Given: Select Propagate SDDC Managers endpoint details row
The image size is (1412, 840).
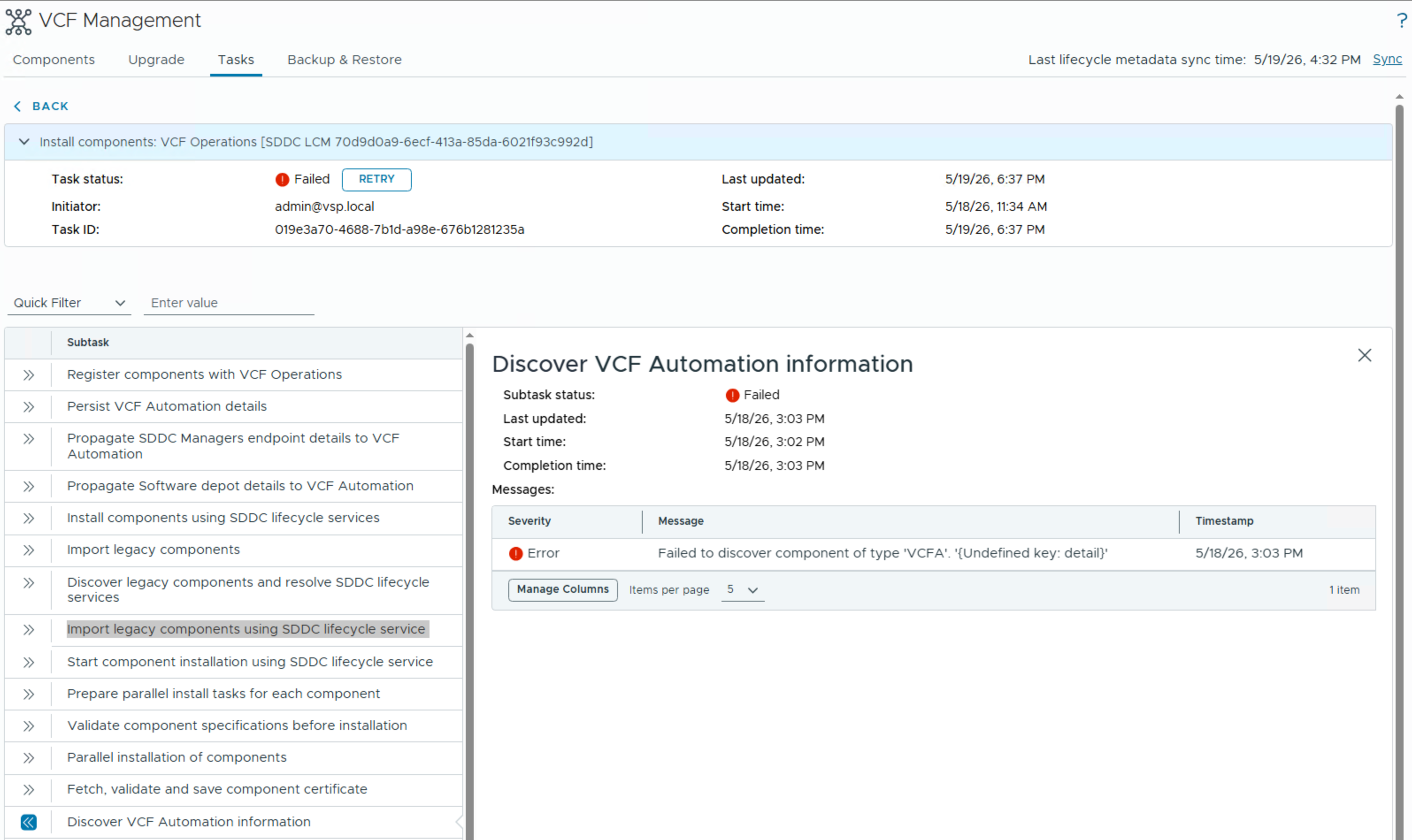Looking at the screenshot, I should coord(234,446).
